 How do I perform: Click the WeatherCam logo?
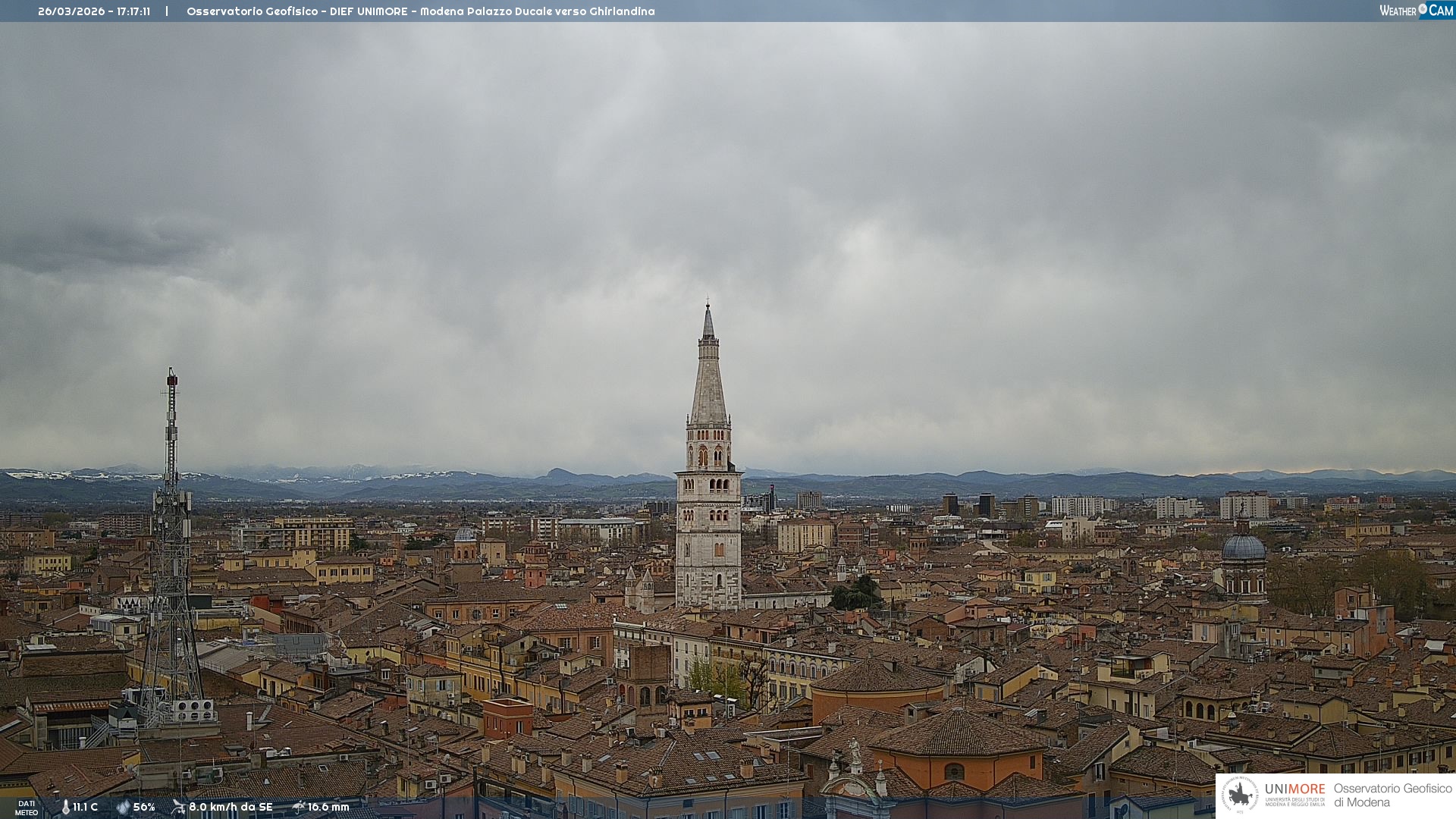click(1416, 11)
